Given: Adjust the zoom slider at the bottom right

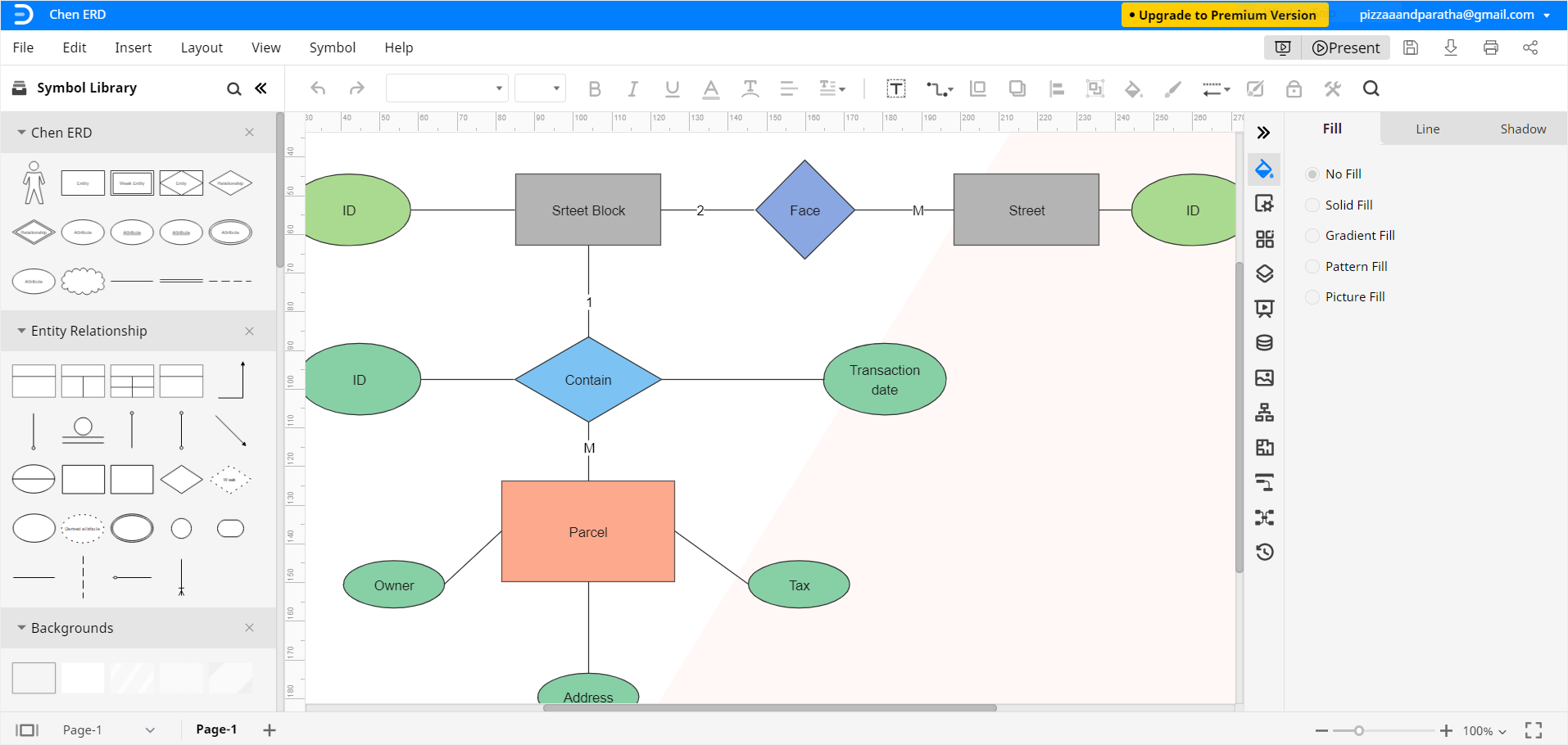Looking at the screenshot, I should pyautogui.click(x=1357, y=729).
